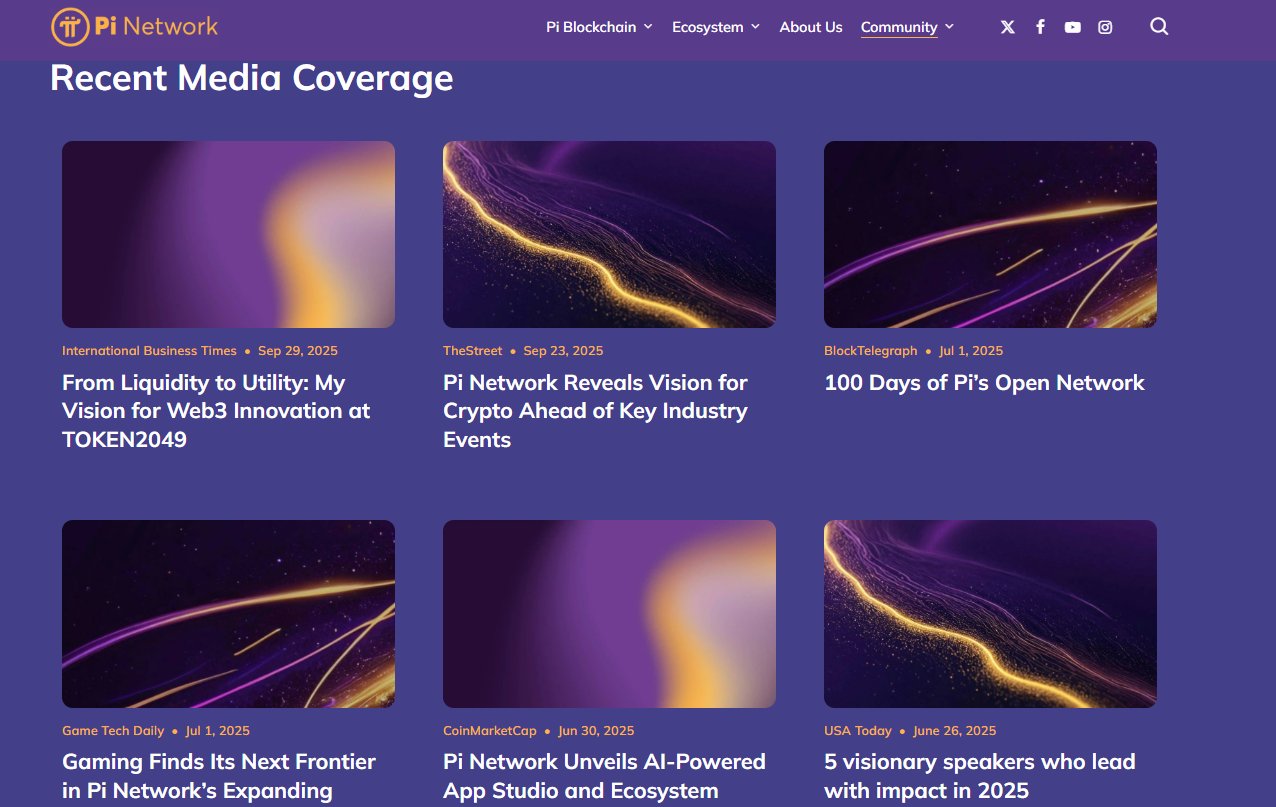Screen dimensions: 1276x807
Task: Click the Game Tech Daily article thumbnail
Action: (x=228, y=614)
